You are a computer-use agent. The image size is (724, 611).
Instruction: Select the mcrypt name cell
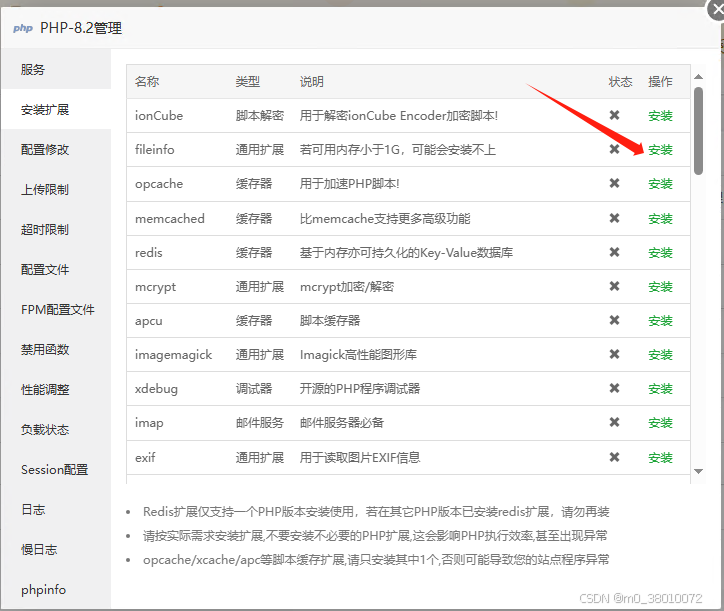[x=155, y=287]
